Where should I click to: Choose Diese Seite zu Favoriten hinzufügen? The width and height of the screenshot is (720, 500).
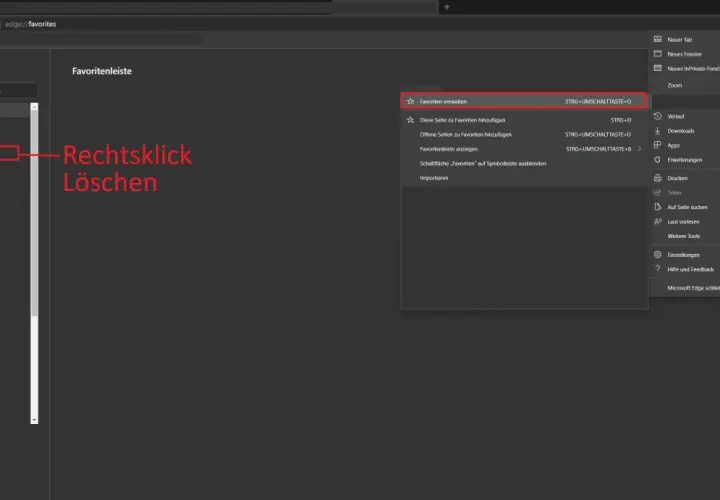pyautogui.click(x=523, y=120)
